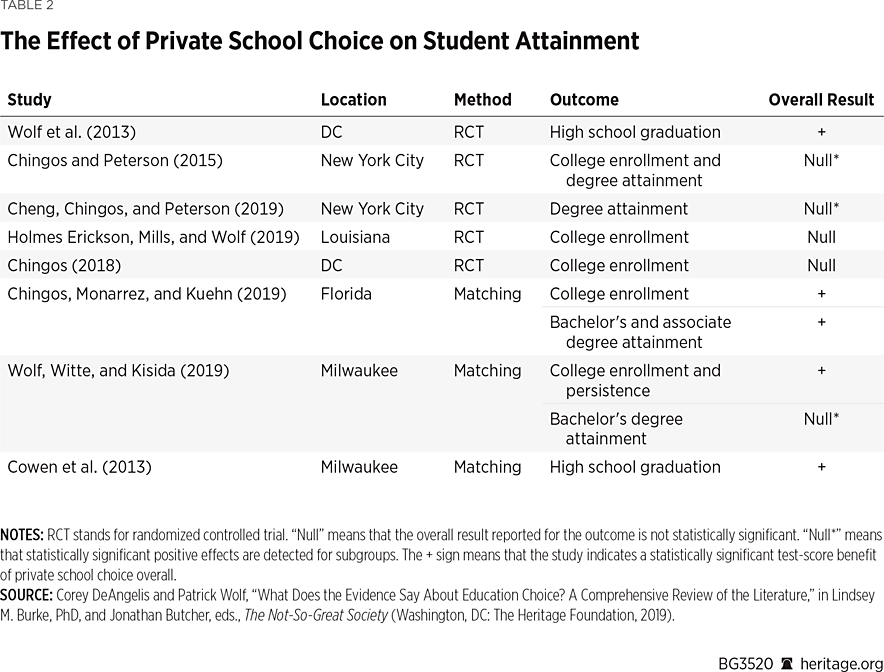The width and height of the screenshot is (884, 672).
Task: Click the Wolf et al. (2013) study cell
Action: click(71, 132)
